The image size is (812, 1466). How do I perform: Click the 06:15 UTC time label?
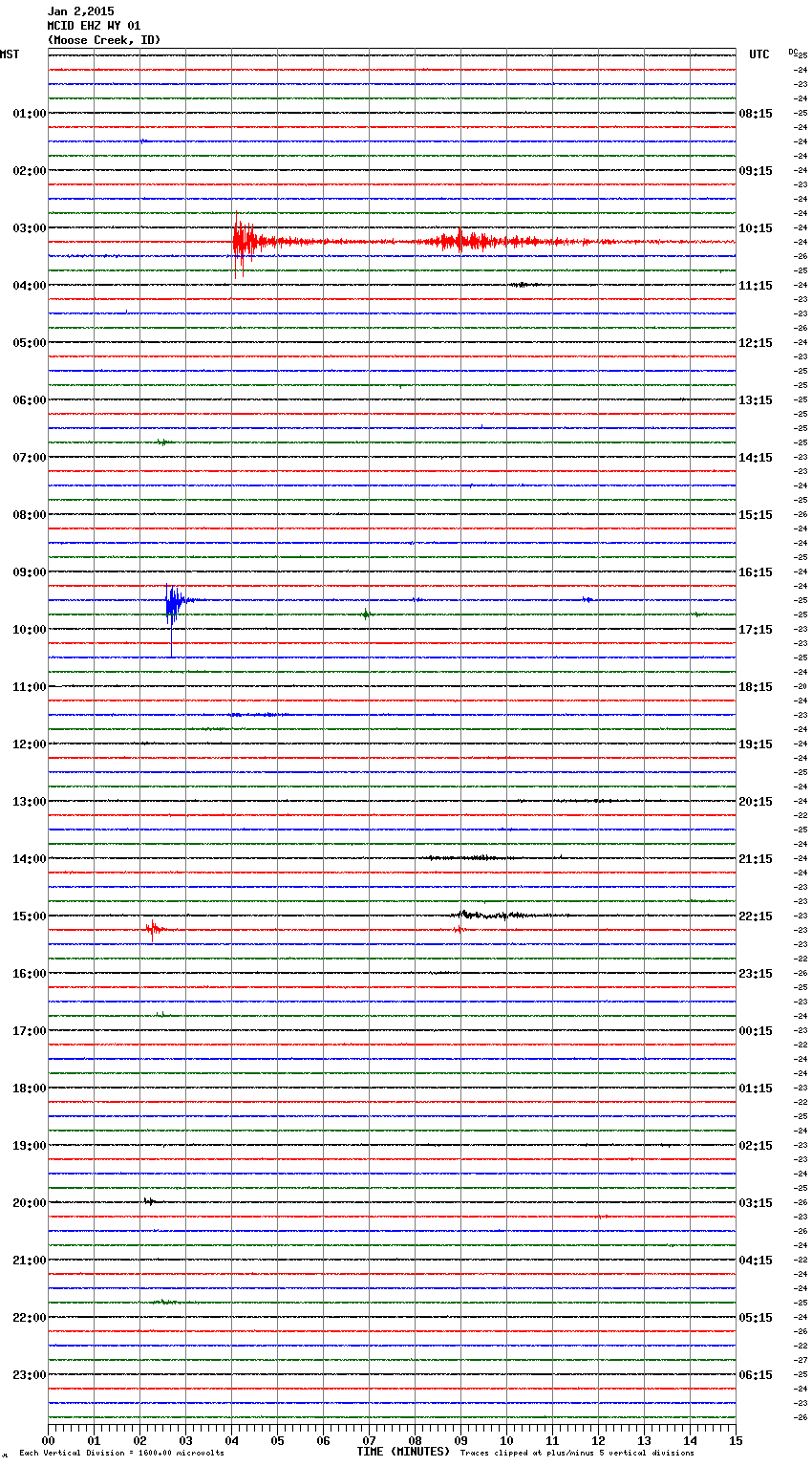pos(756,1375)
